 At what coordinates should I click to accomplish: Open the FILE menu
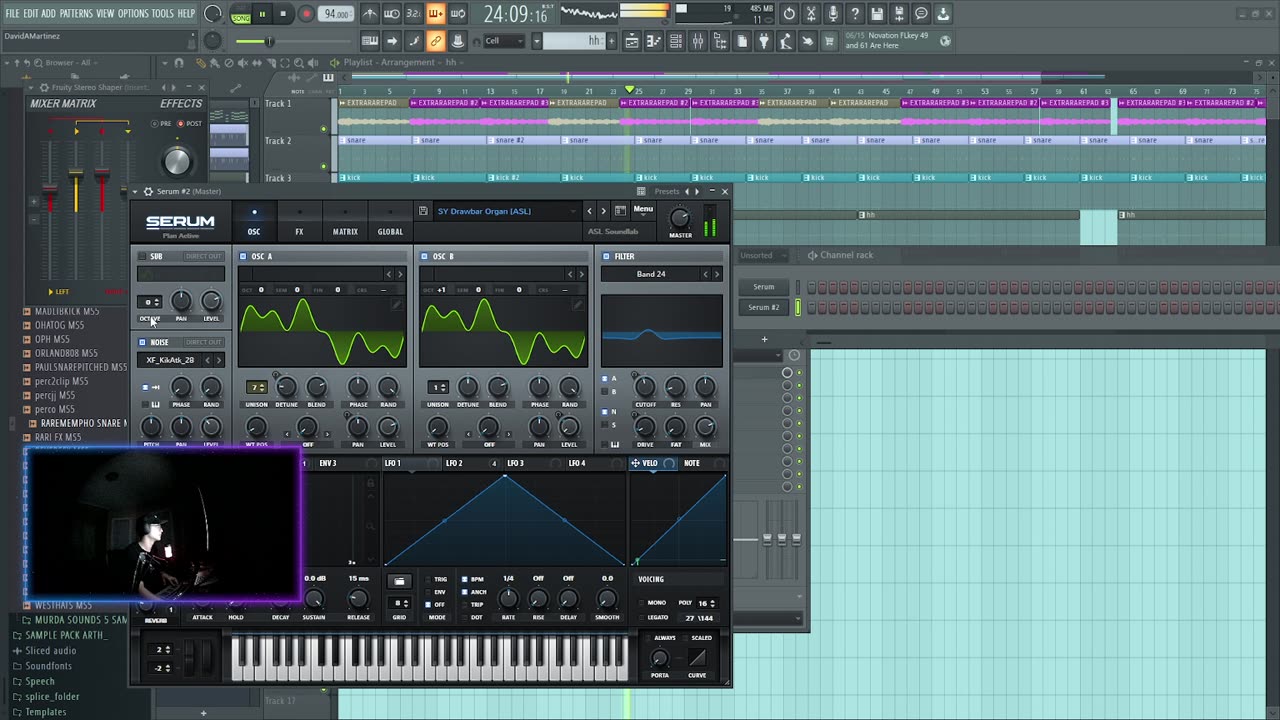pos(12,13)
